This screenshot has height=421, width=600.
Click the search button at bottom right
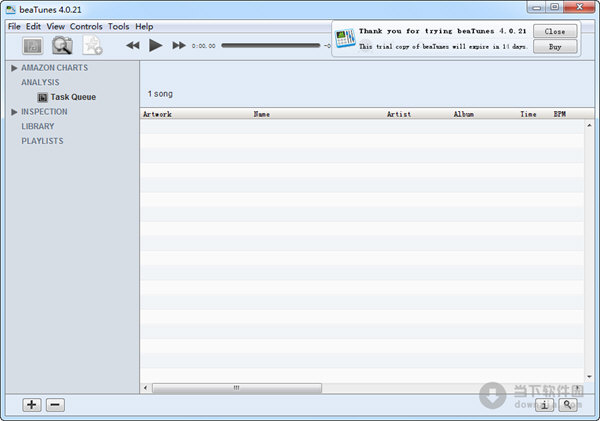click(x=568, y=405)
